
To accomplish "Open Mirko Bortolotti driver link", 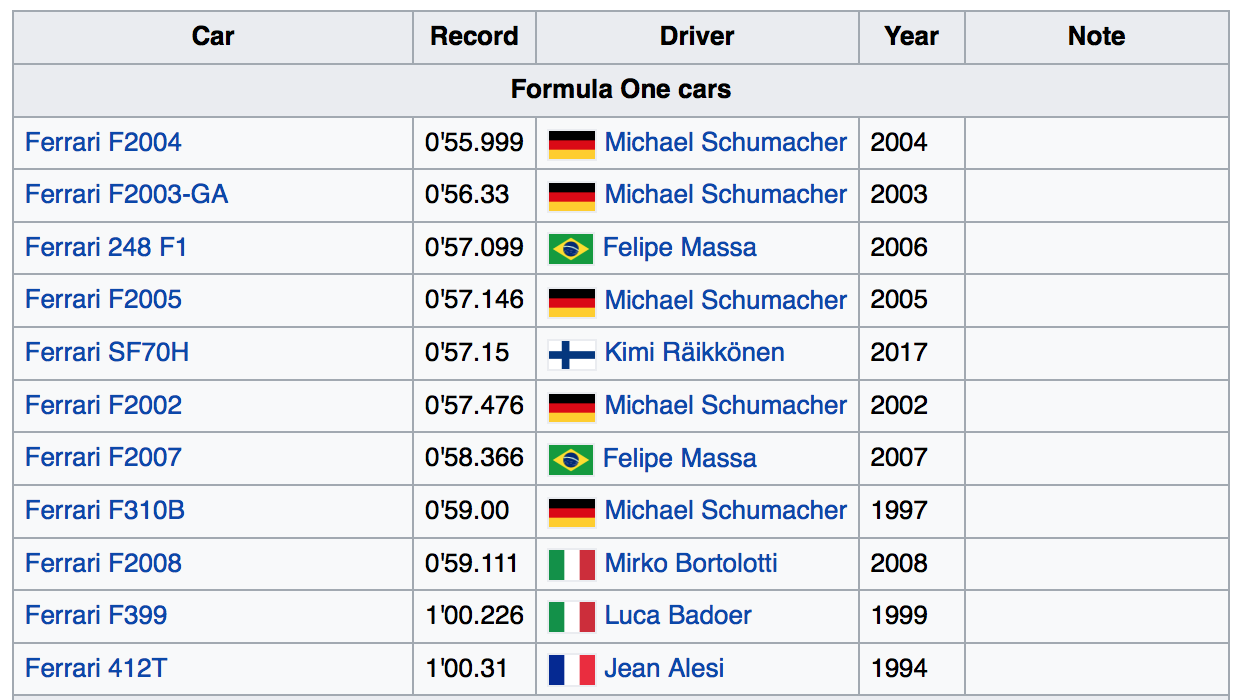I will (691, 563).
